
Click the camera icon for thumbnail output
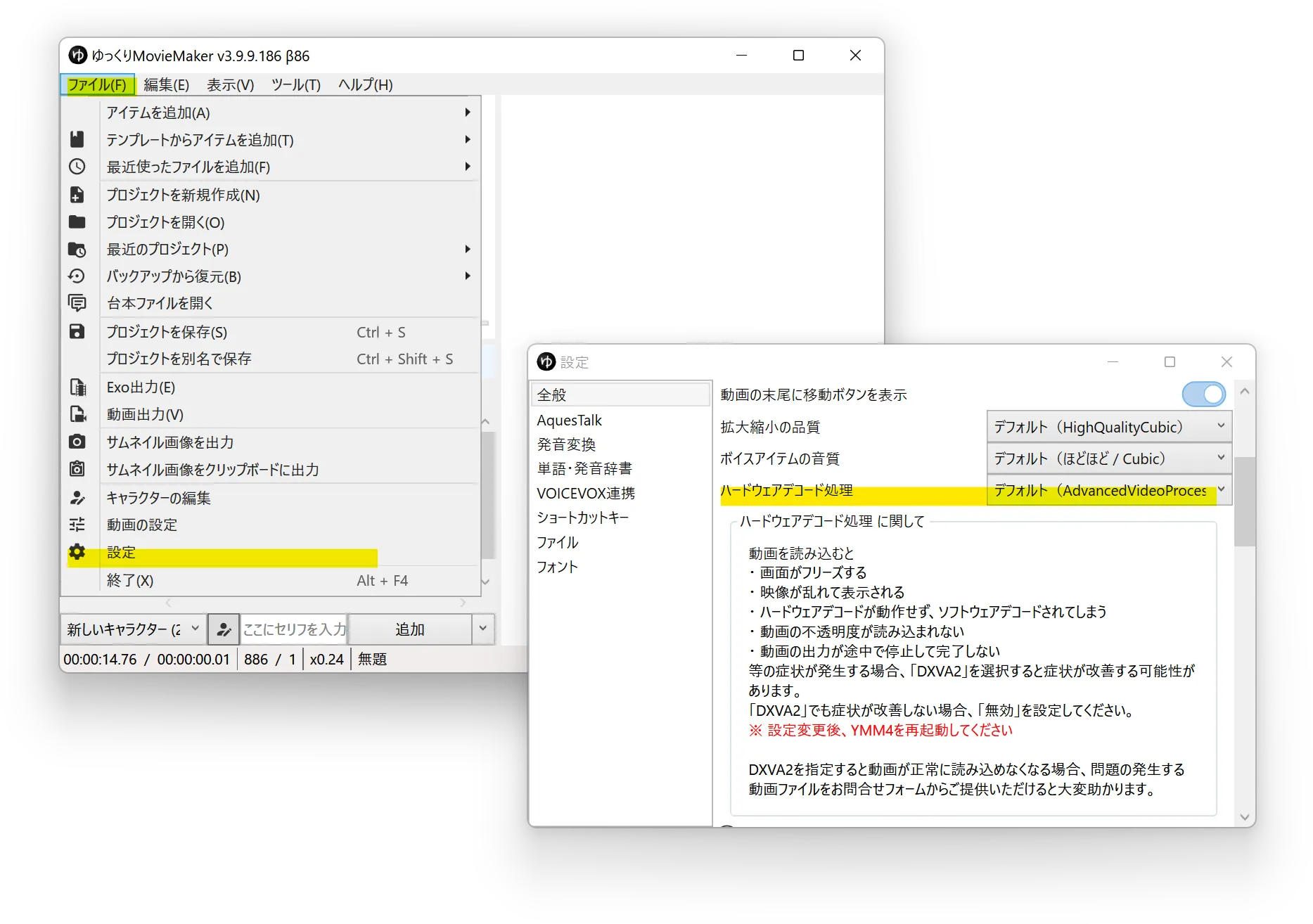[77, 442]
